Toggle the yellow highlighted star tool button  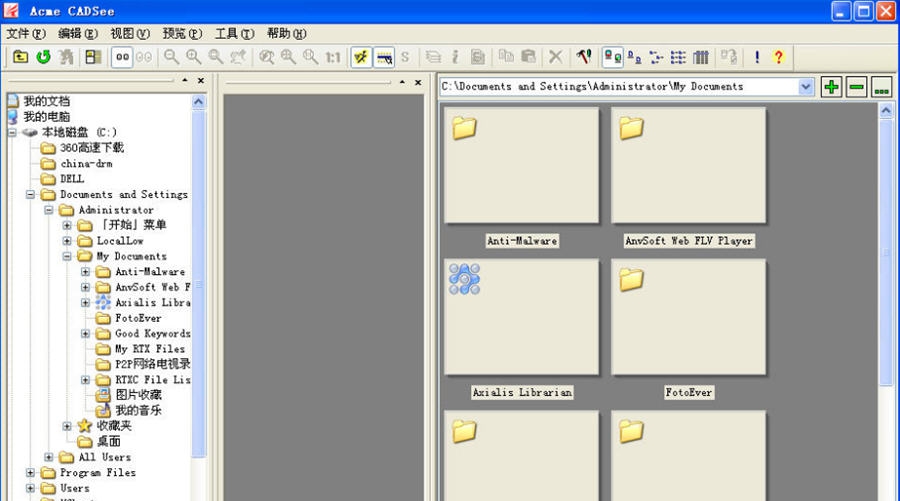tap(361, 57)
